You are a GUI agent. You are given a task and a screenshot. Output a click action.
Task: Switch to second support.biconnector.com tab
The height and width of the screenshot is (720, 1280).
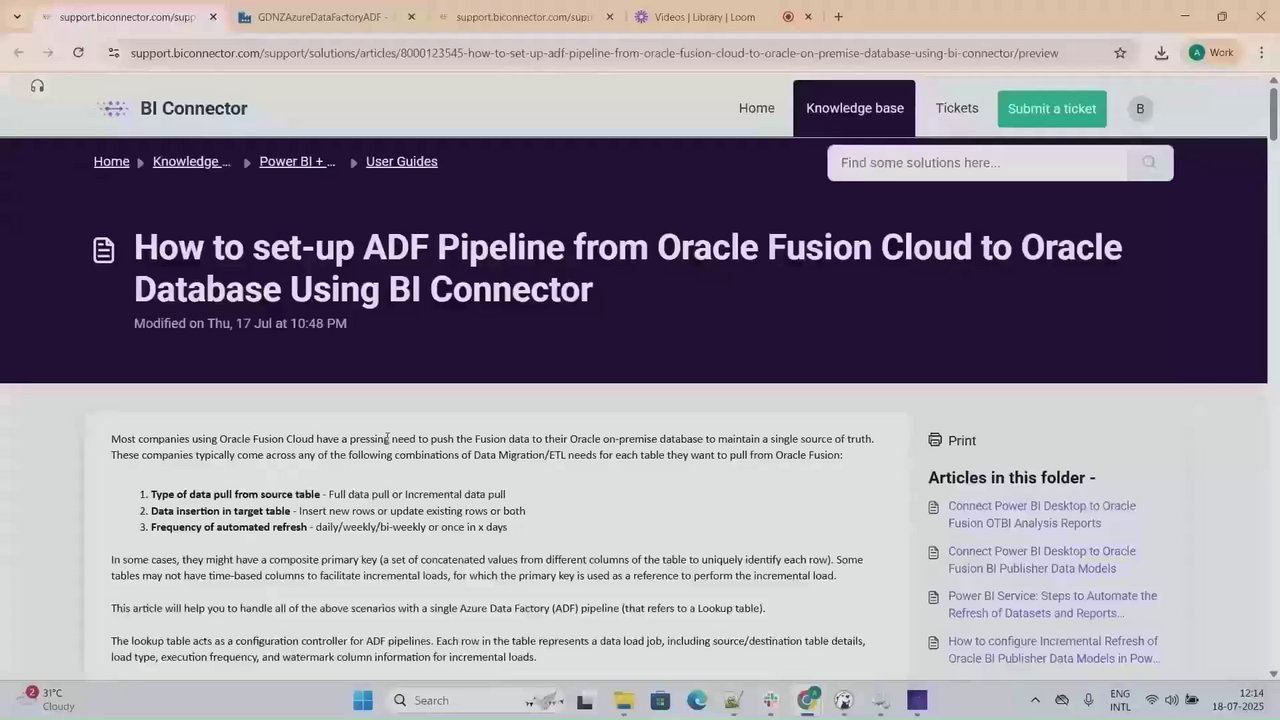click(524, 17)
